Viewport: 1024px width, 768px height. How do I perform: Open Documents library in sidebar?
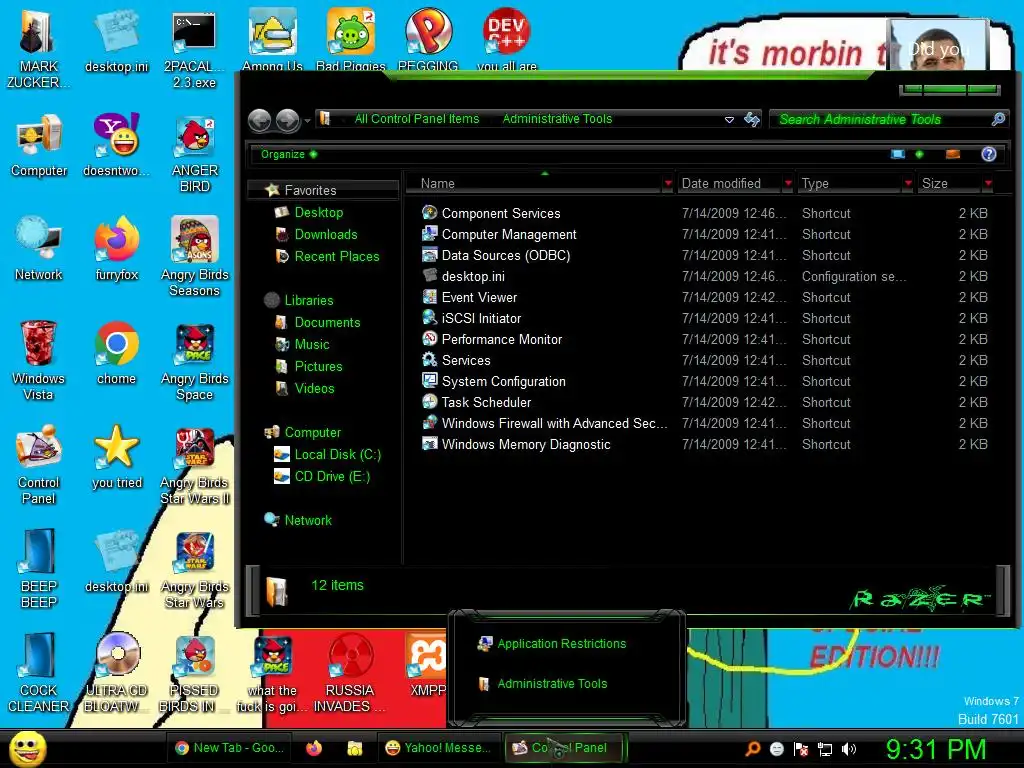pos(327,323)
